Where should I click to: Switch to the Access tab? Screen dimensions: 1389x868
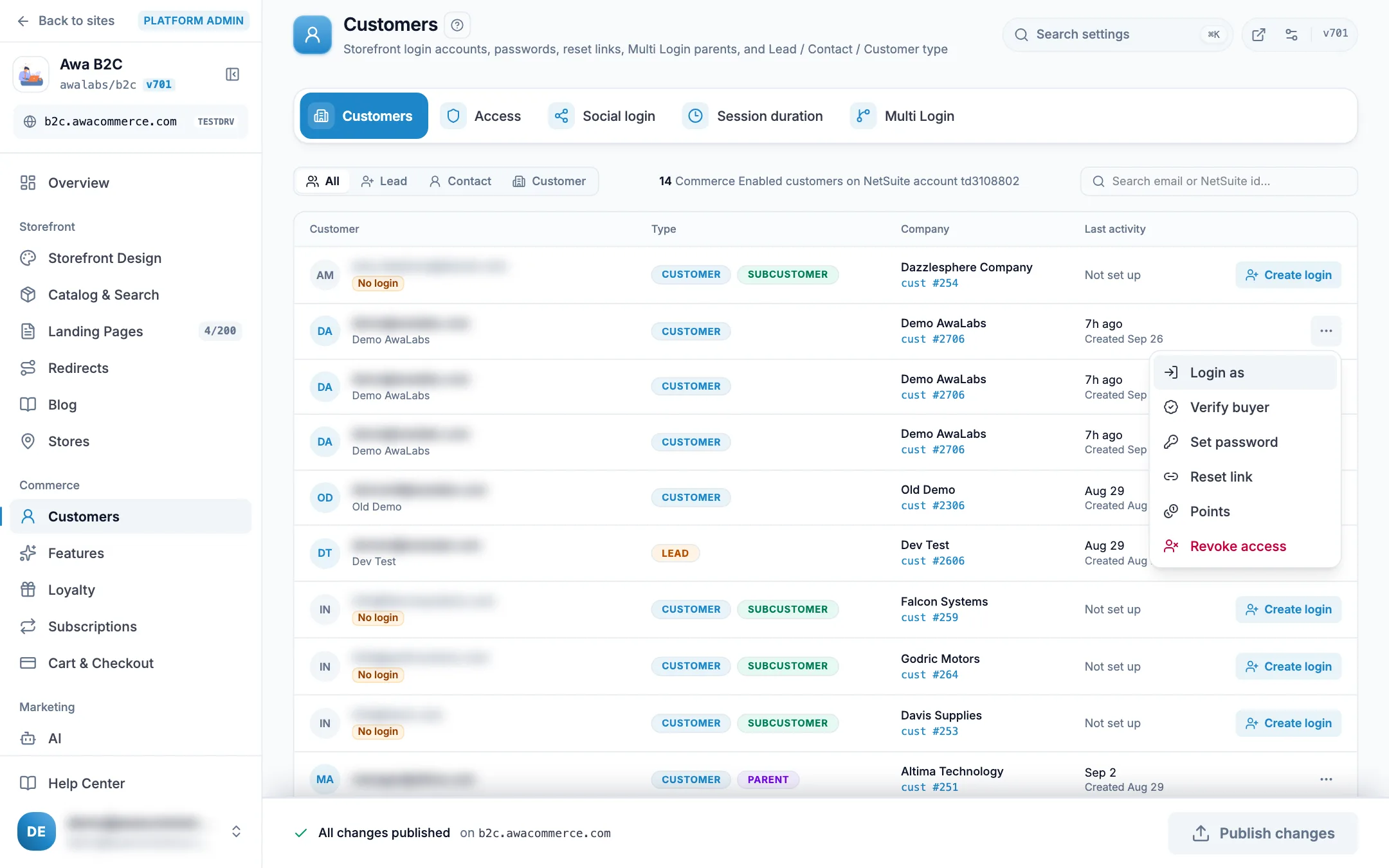pyautogui.click(x=482, y=116)
